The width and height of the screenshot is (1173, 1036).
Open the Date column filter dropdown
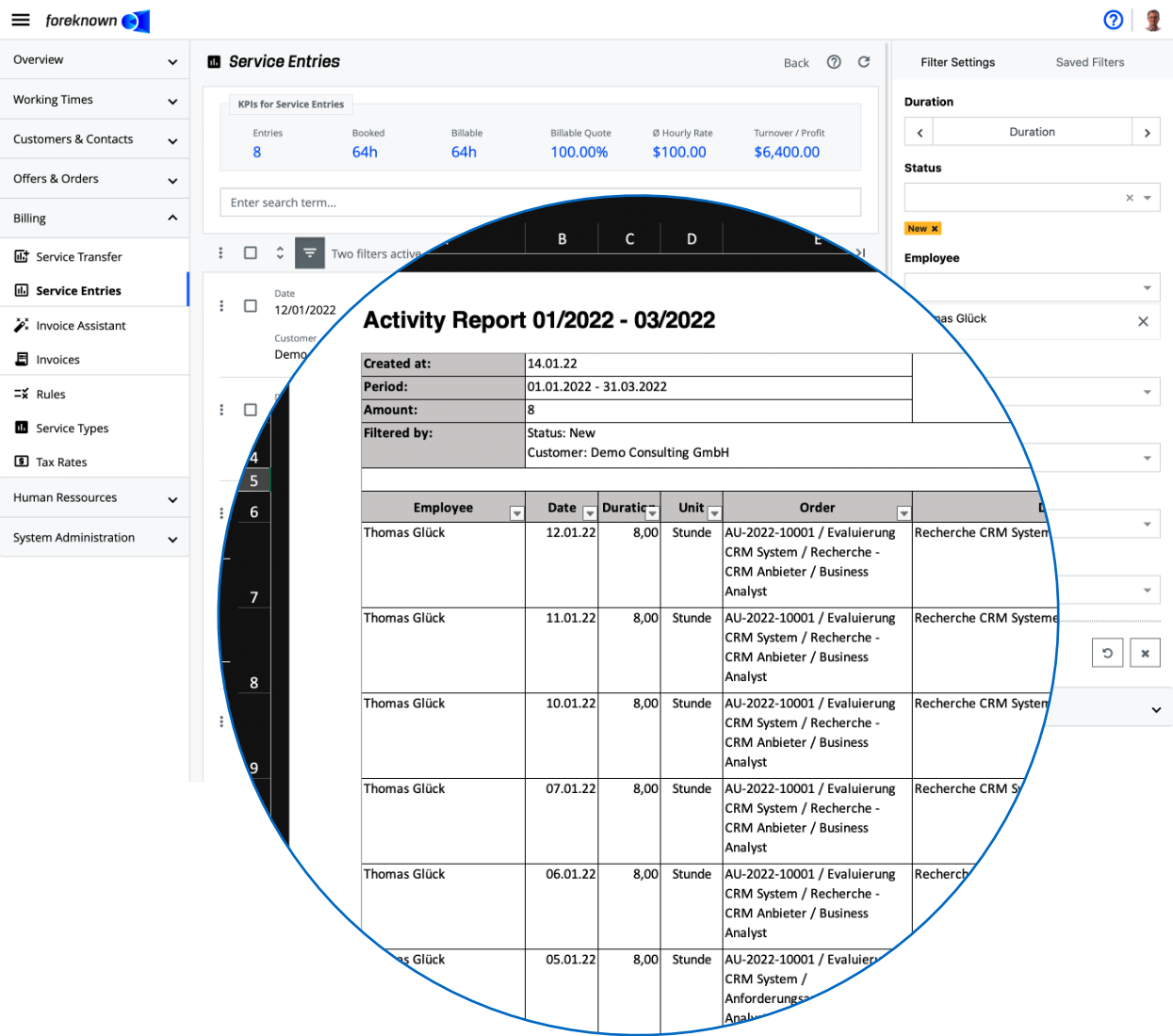tap(590, 513)
